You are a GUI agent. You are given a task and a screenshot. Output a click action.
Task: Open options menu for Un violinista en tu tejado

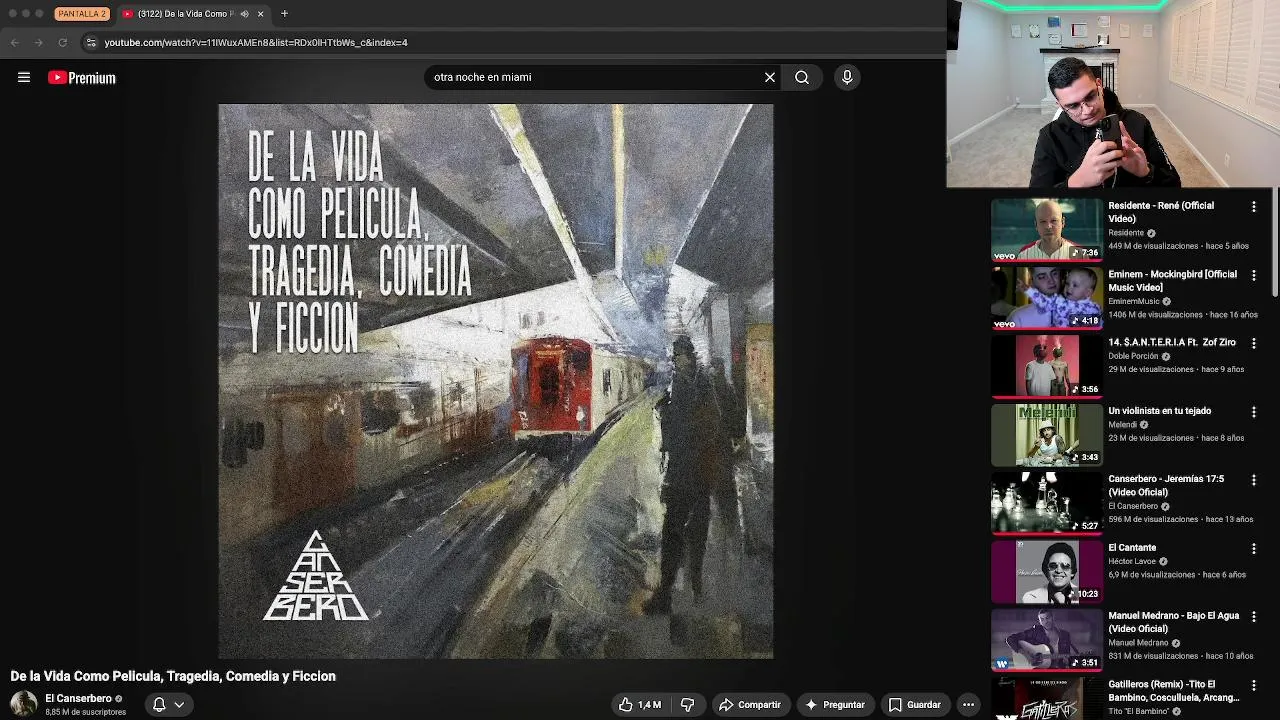(x=1254, y=412)
